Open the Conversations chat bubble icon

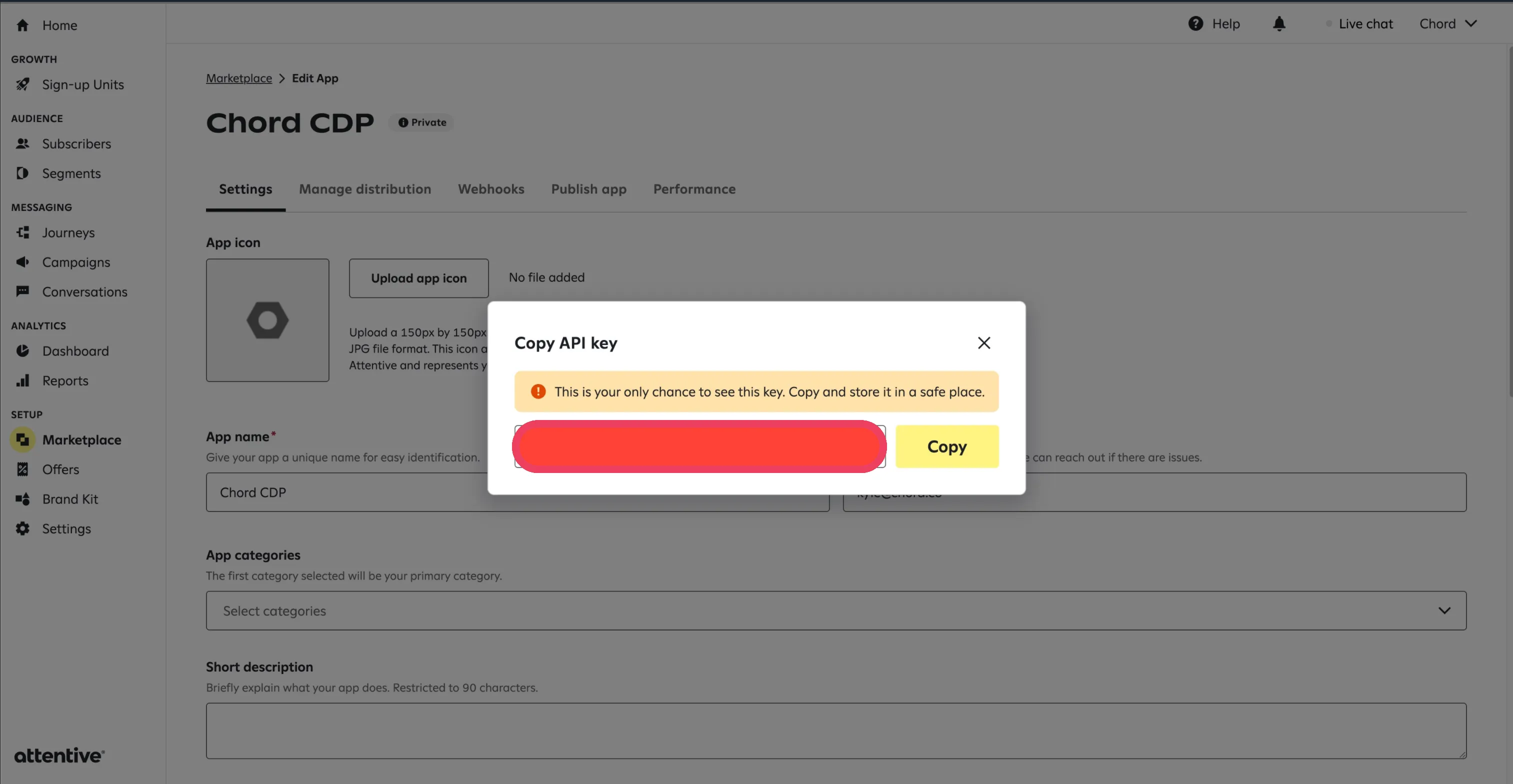(22, 292)
